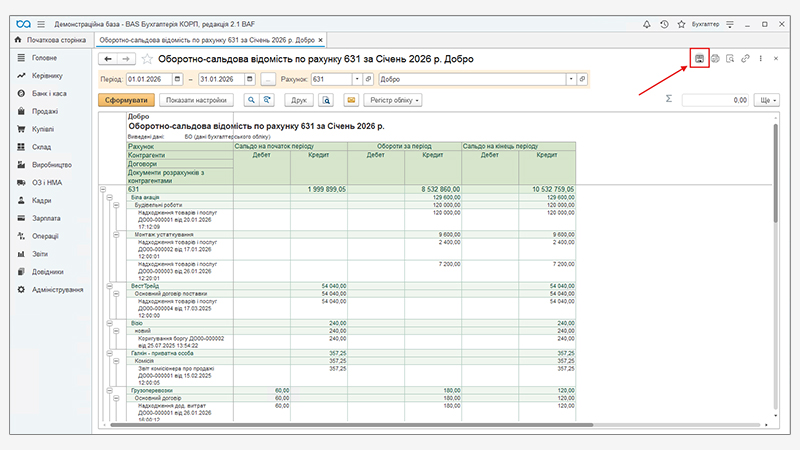Image resolution: width=800 pixels, height=450 pixels.
Task: Click the save report icon highlighted in red
Action: coord(699,59)
